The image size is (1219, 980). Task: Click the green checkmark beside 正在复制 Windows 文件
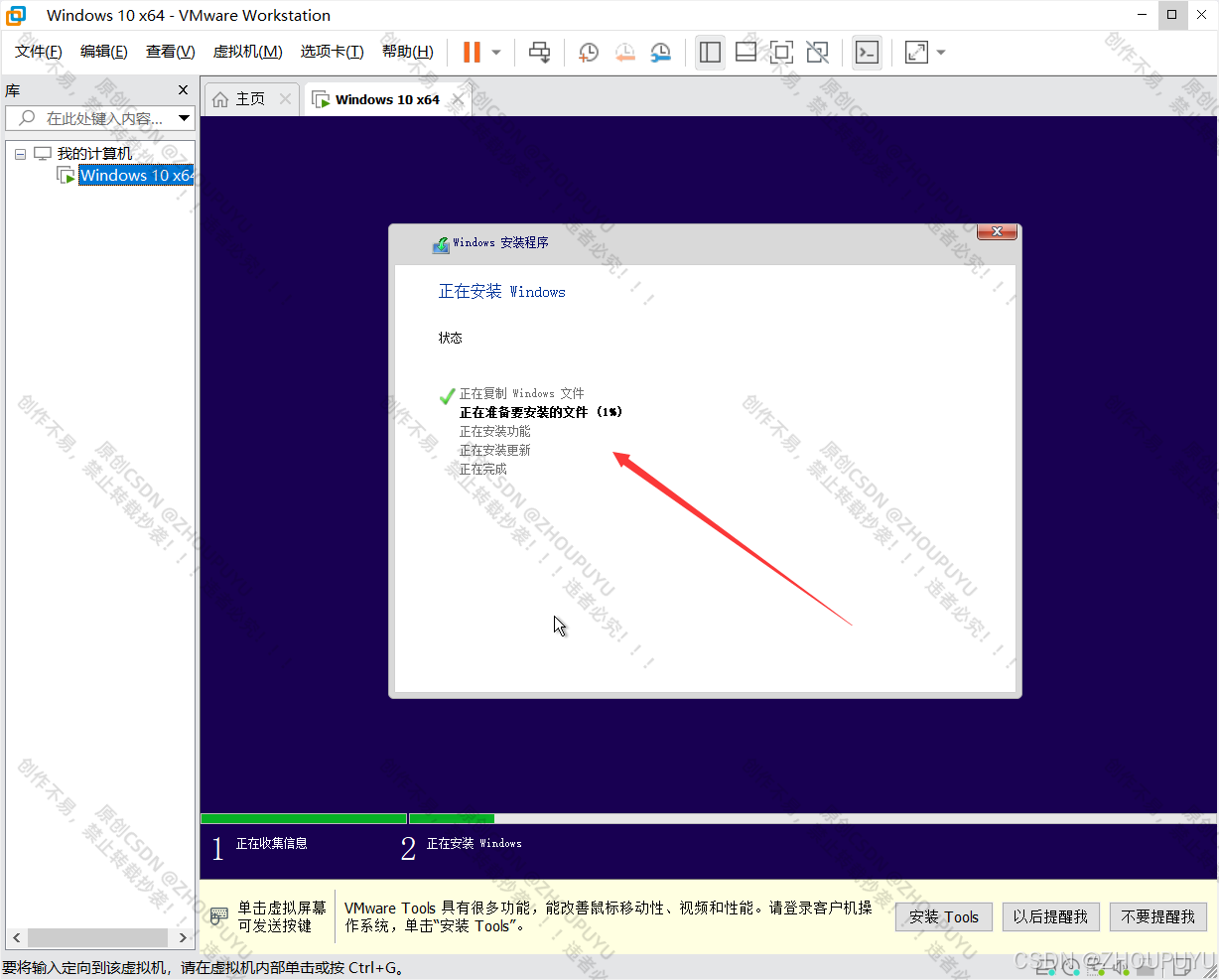[448, 396]
